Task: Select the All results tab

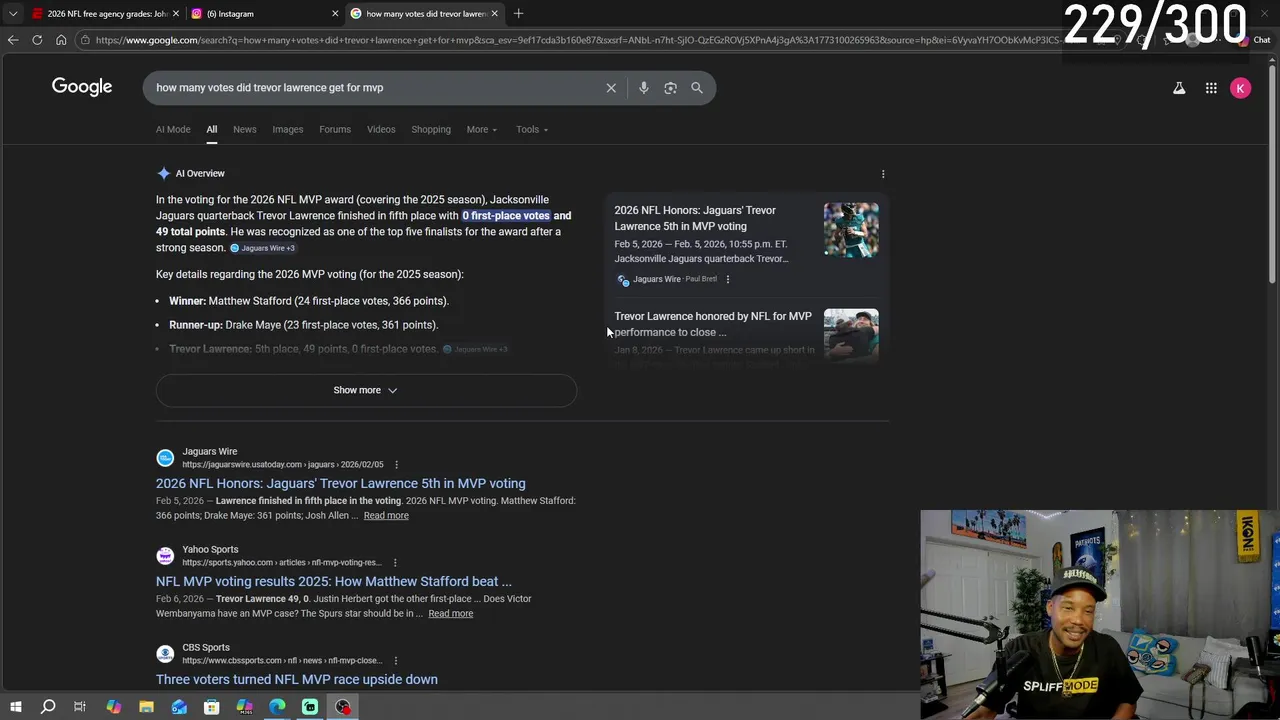Action: (211, 129)
